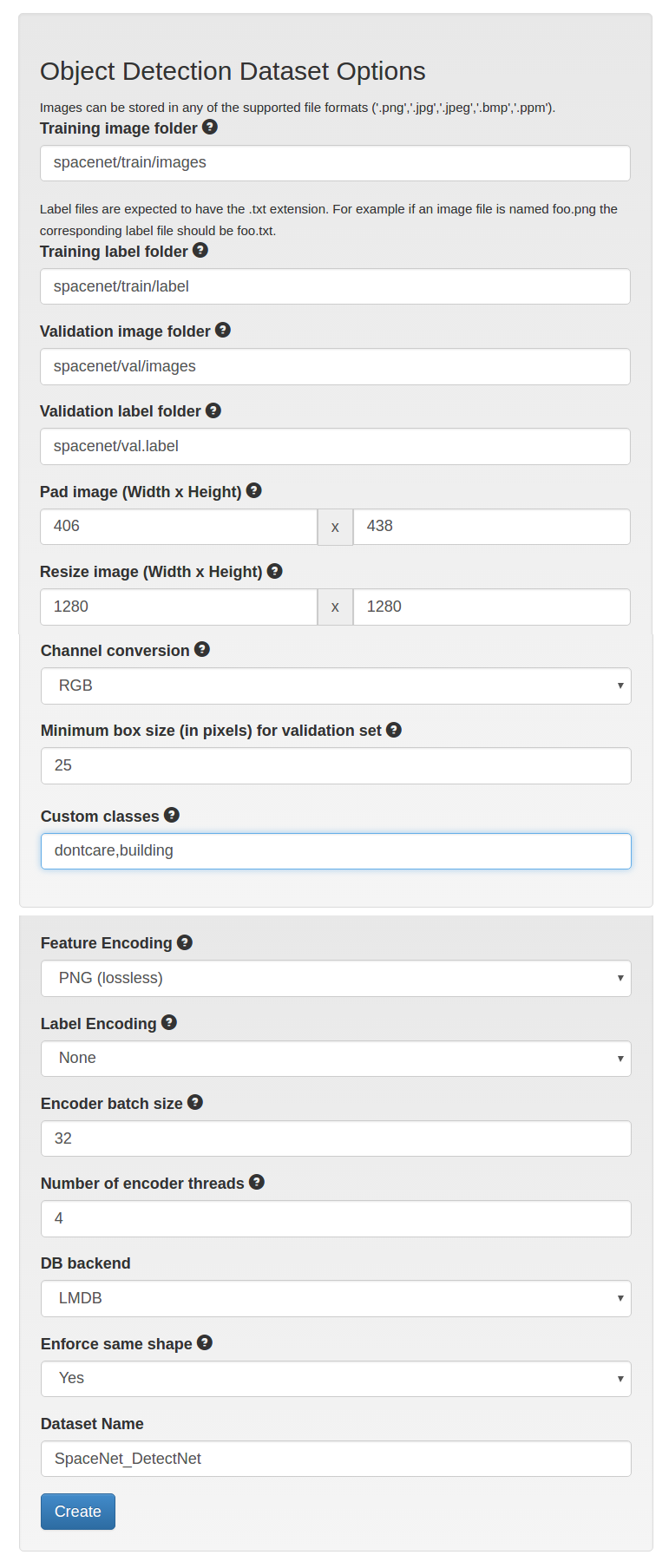The width and height of the screenshot is (669, 1568).
Task: Open the Channel conversion RGB dropdown
Action: tap(336, 686)
